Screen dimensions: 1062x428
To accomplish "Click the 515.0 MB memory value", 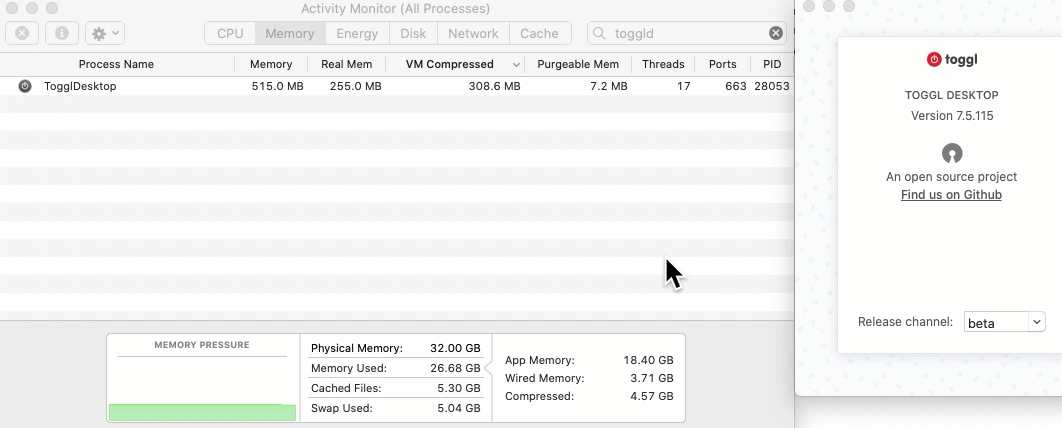I will (x=277, y=86).
